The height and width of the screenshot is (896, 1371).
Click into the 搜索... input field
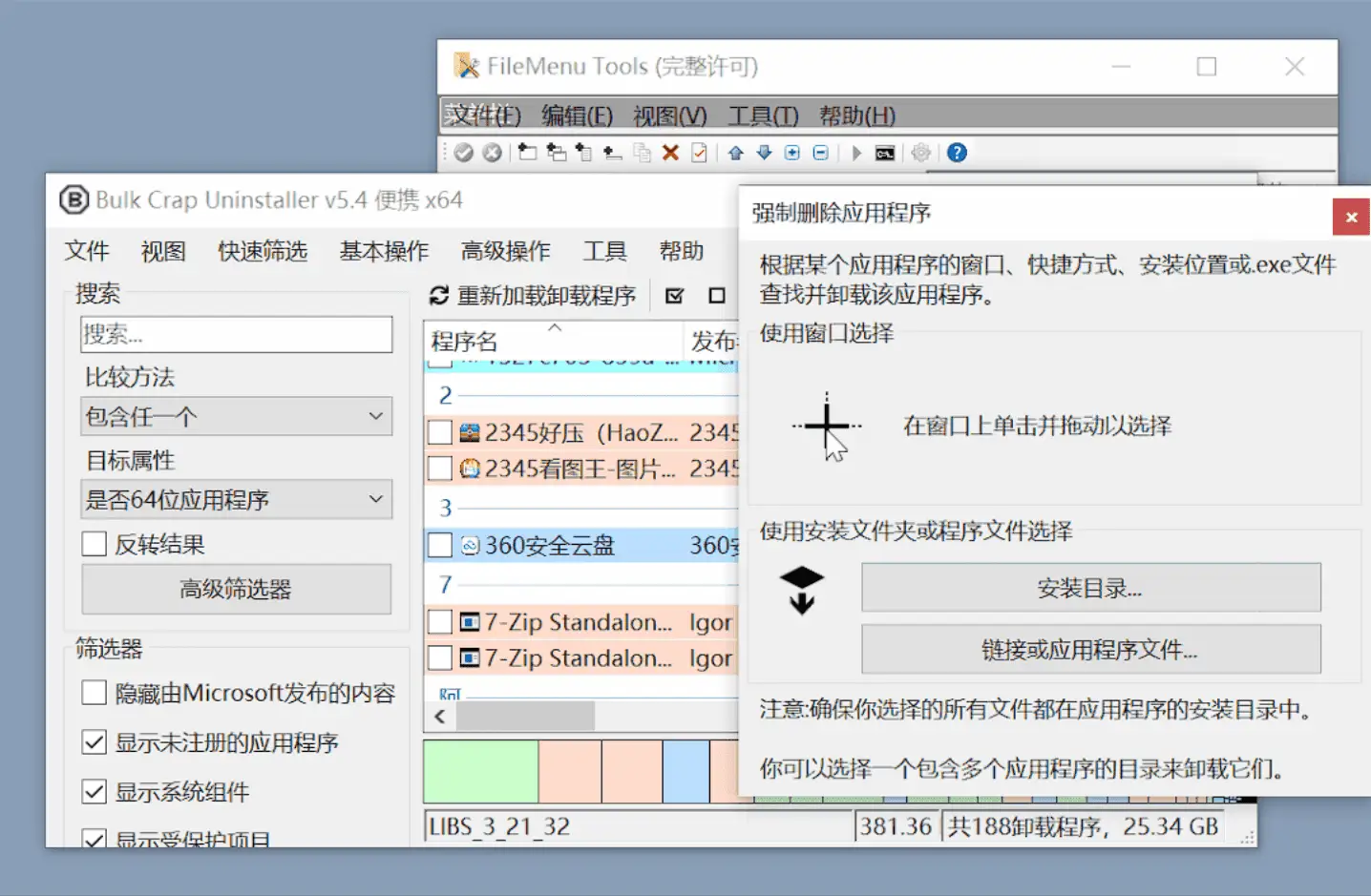click(236, 334)
